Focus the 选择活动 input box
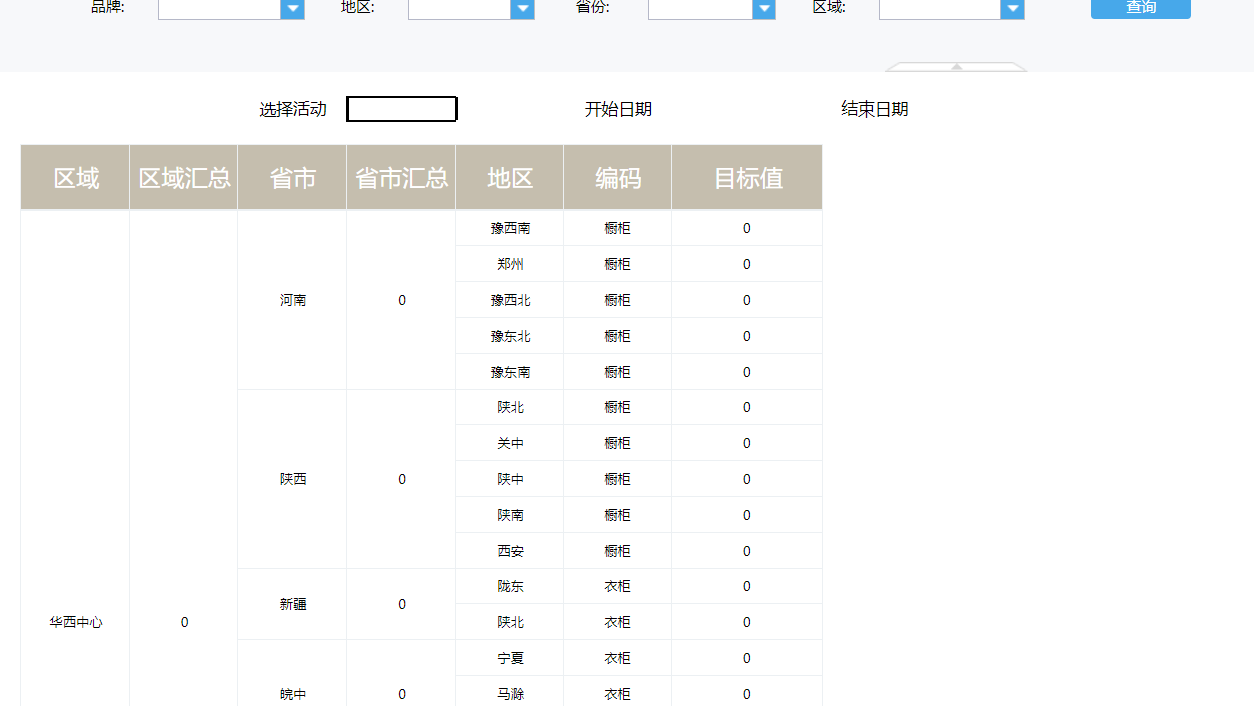This screenshot has height=706, width=1254. pos(401,109)
